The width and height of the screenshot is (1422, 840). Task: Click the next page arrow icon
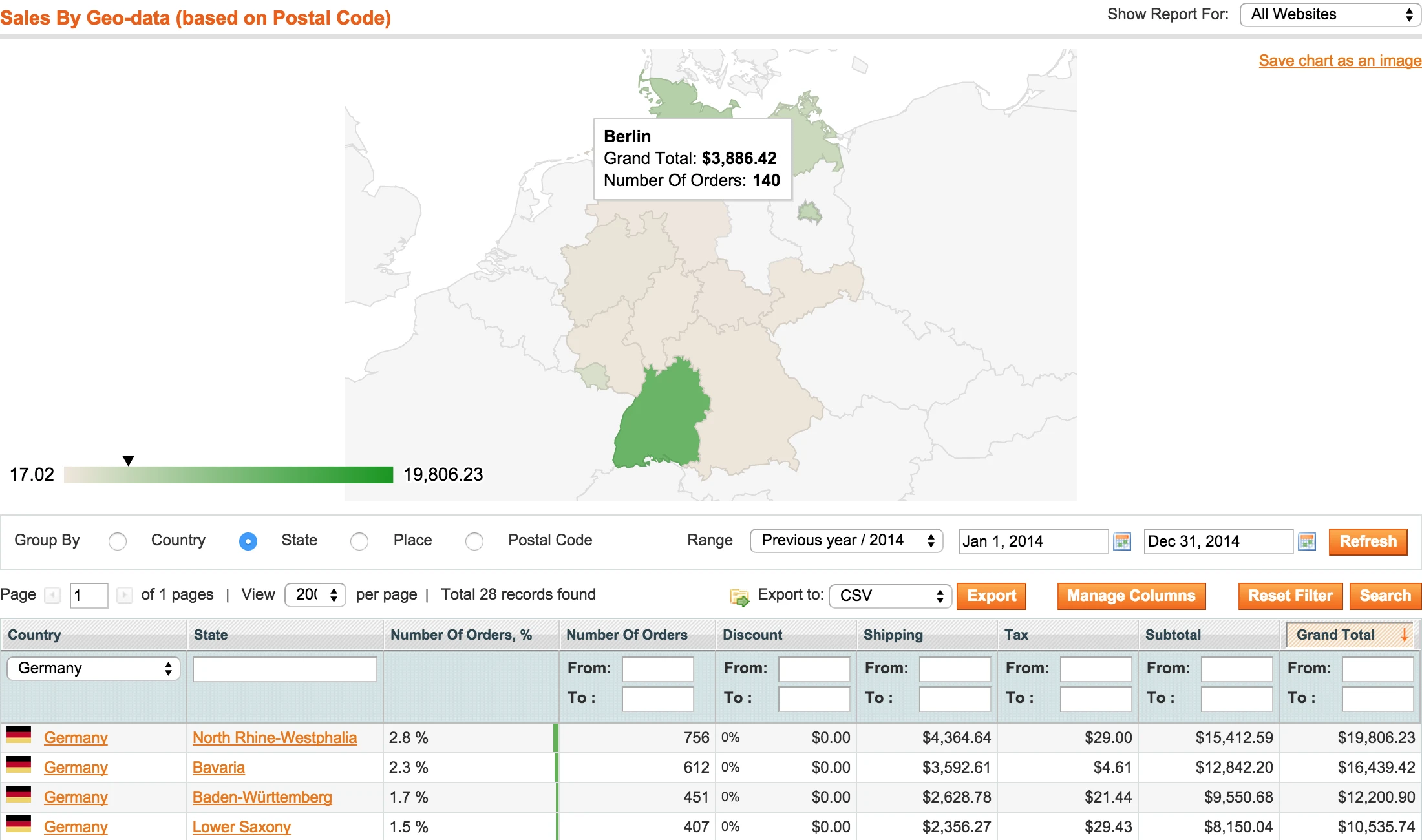point(125,594)
